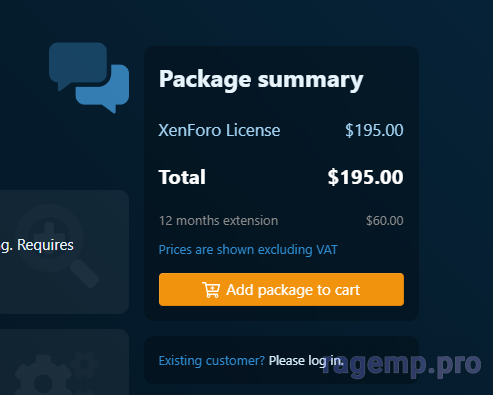Add package to cart

point(281,290)
